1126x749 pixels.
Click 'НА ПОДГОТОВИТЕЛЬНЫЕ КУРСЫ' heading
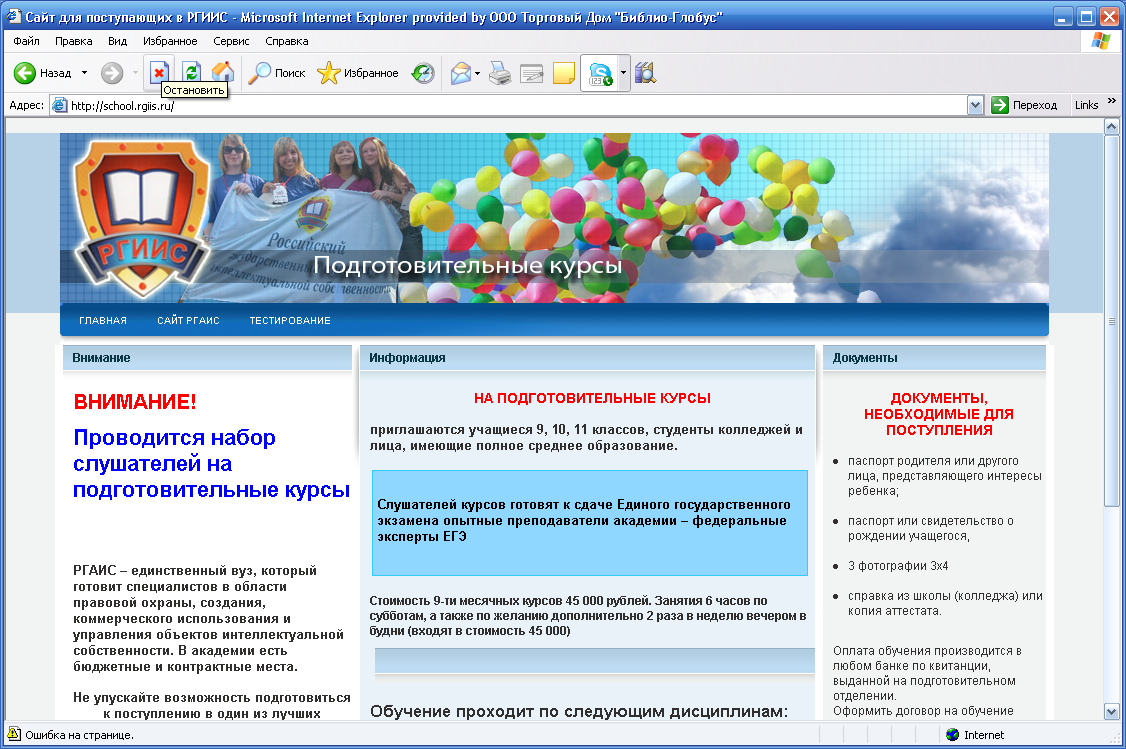click(x=592, y=399)
